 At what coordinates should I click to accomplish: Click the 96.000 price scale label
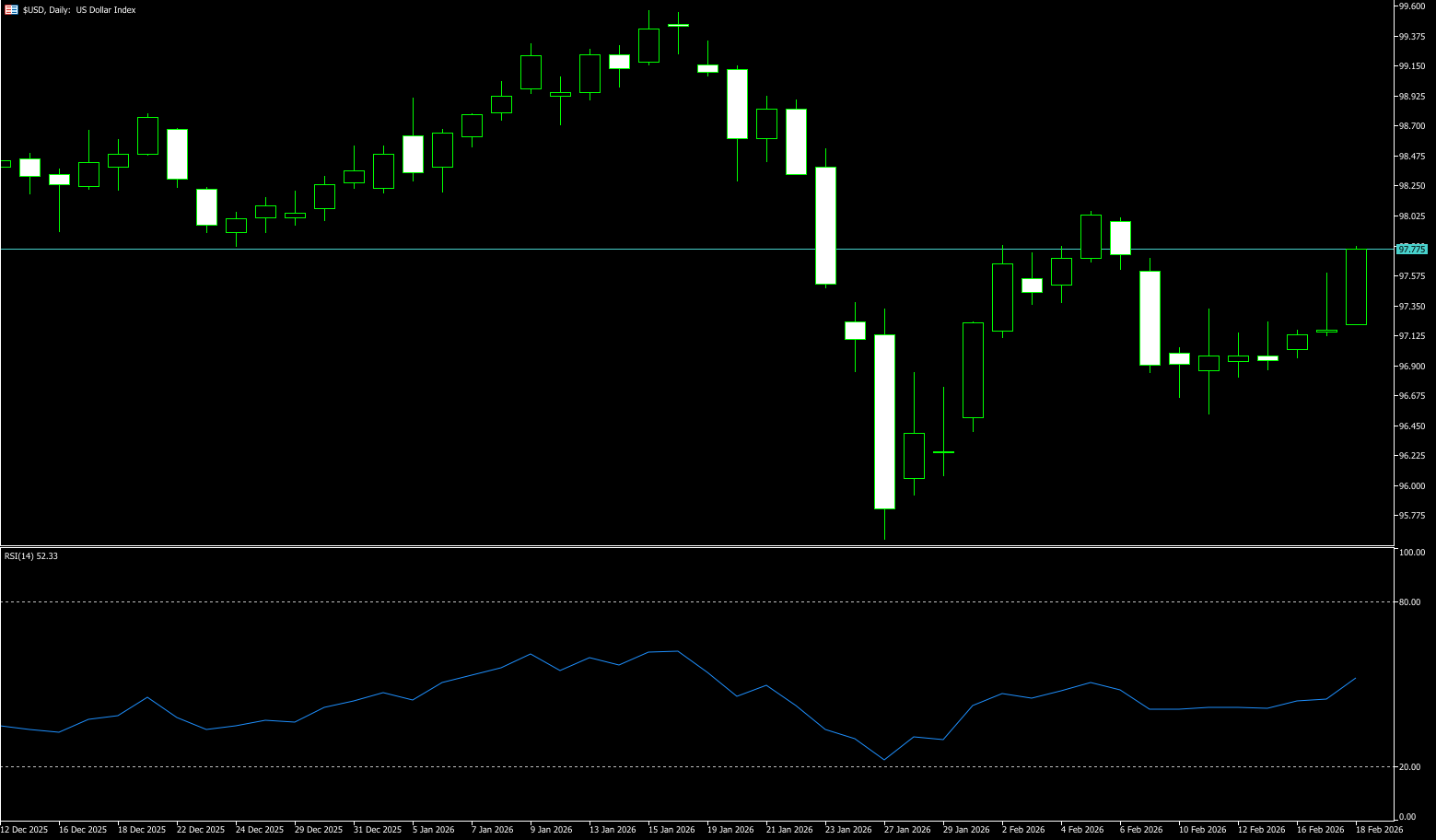point(1411,486)
